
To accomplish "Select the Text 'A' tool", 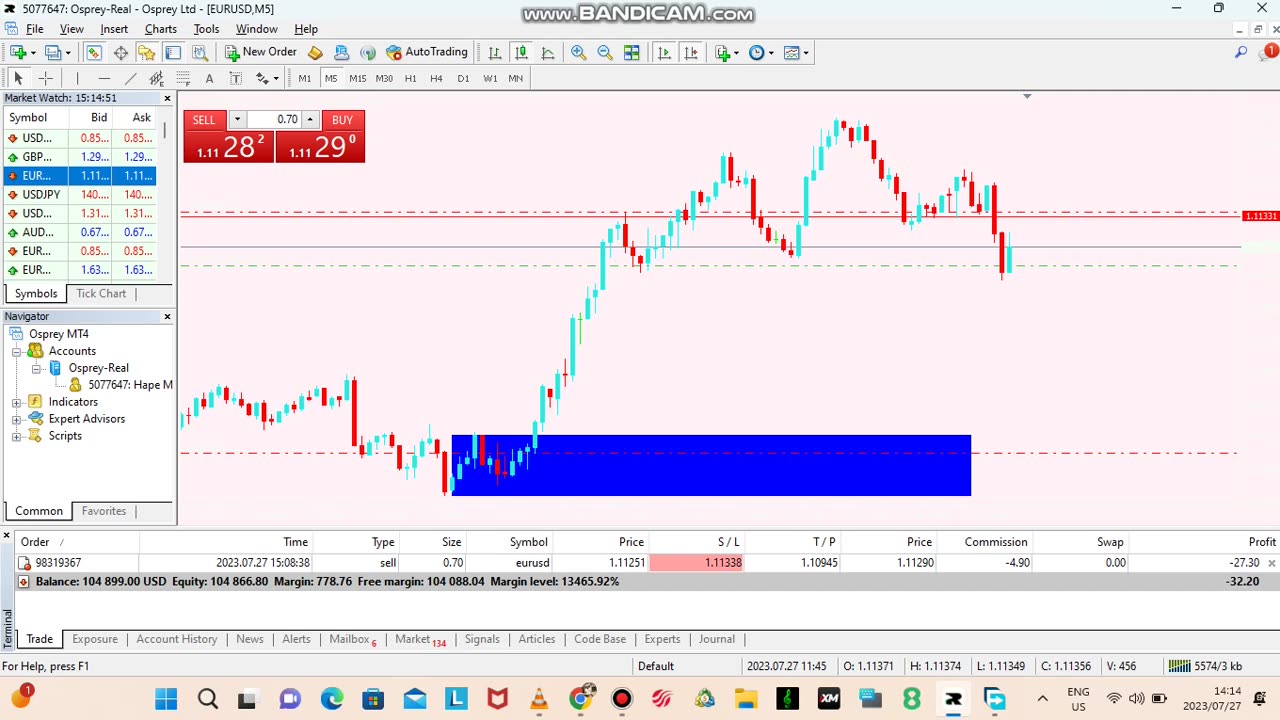I will [x=209, y=78].
